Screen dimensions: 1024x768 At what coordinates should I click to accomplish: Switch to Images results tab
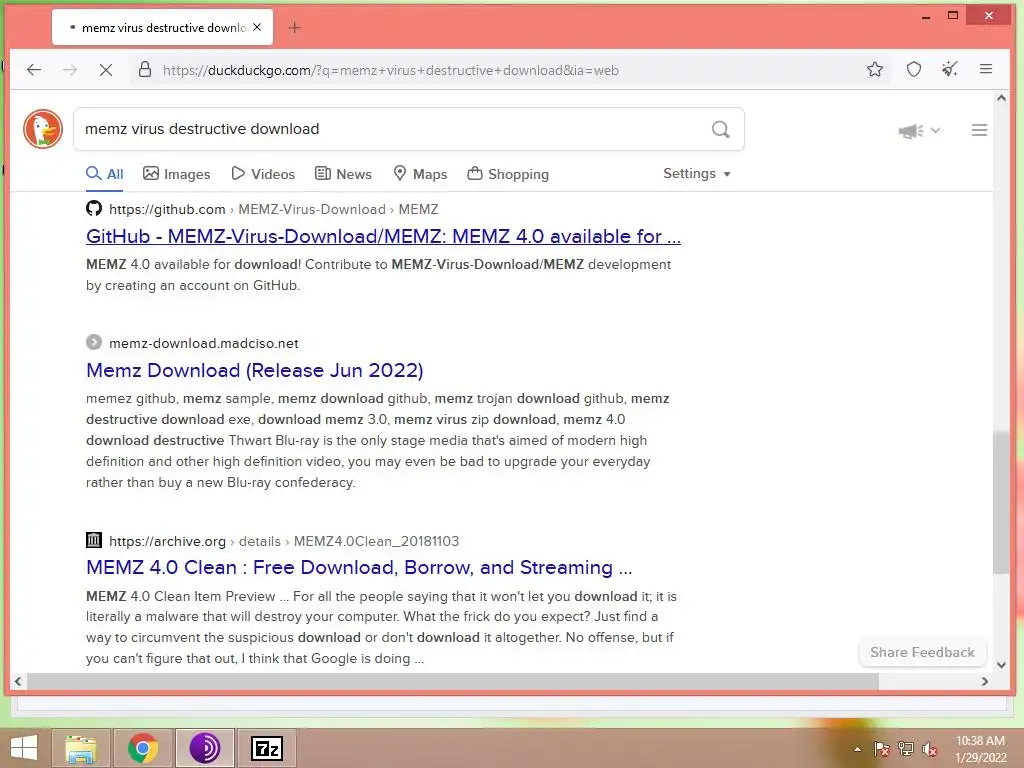coord(177,174)
